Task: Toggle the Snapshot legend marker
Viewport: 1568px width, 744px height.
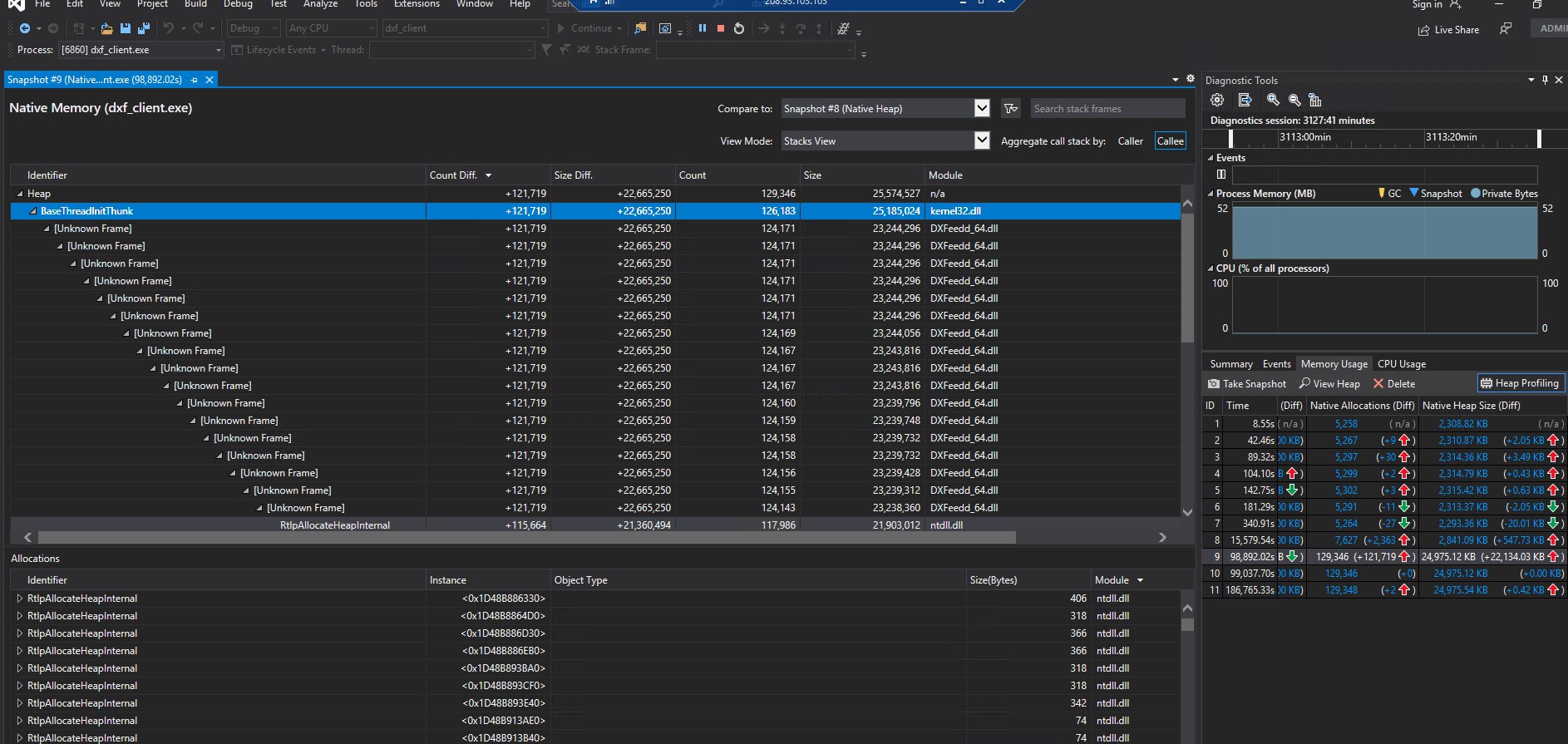Action: (1435, 194)
